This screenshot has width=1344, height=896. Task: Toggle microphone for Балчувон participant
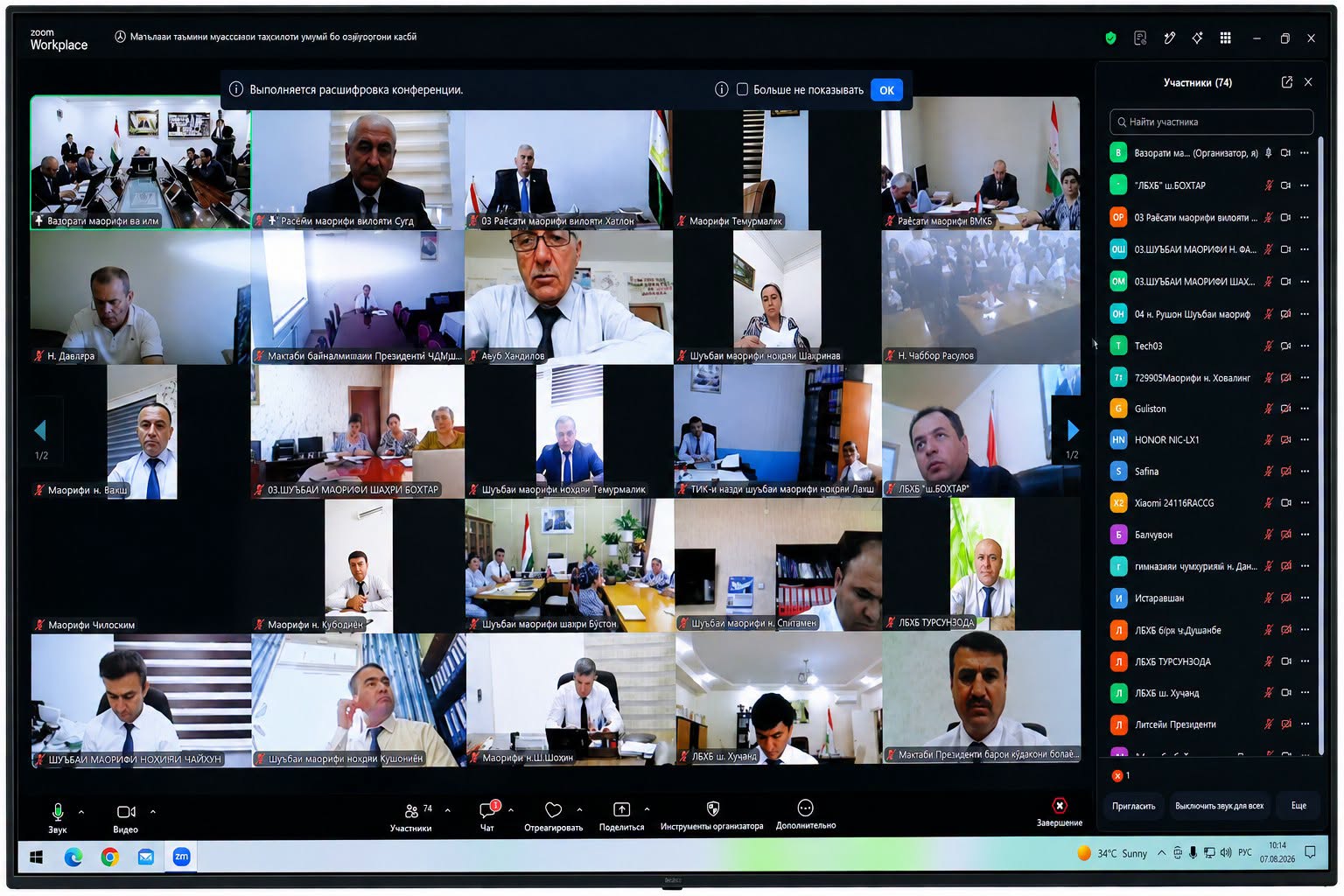click(1268, 535)
